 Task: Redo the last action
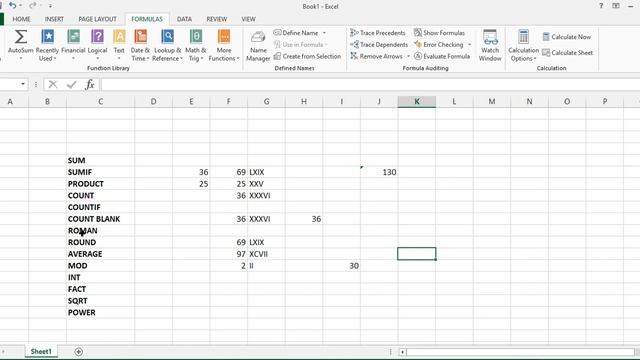(33, 6)
